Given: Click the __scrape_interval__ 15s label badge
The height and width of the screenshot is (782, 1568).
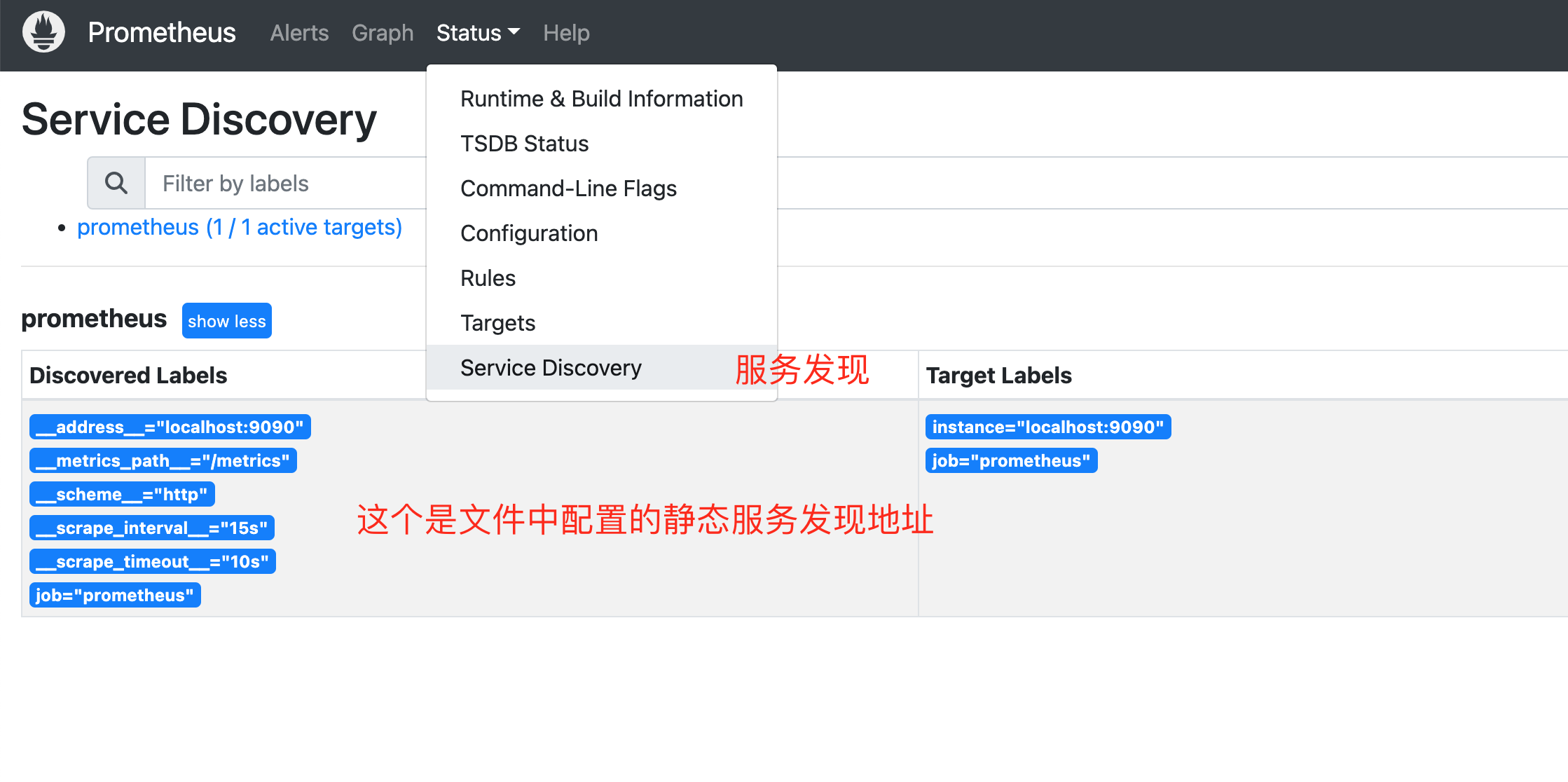Looking at the screenshot, I should pos(152,528).
